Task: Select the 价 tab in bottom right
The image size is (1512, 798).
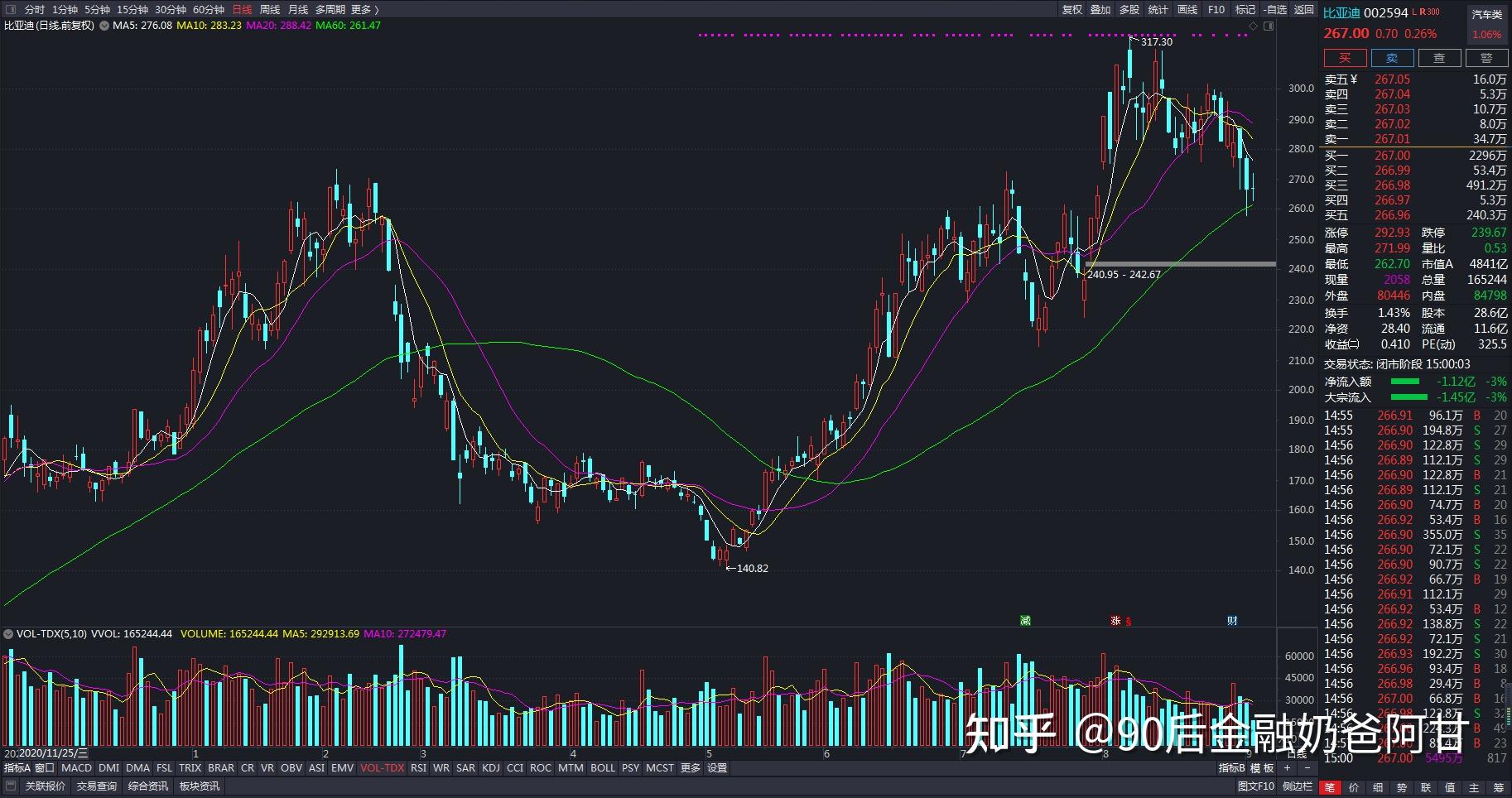Action: [x=1354, y=787]
